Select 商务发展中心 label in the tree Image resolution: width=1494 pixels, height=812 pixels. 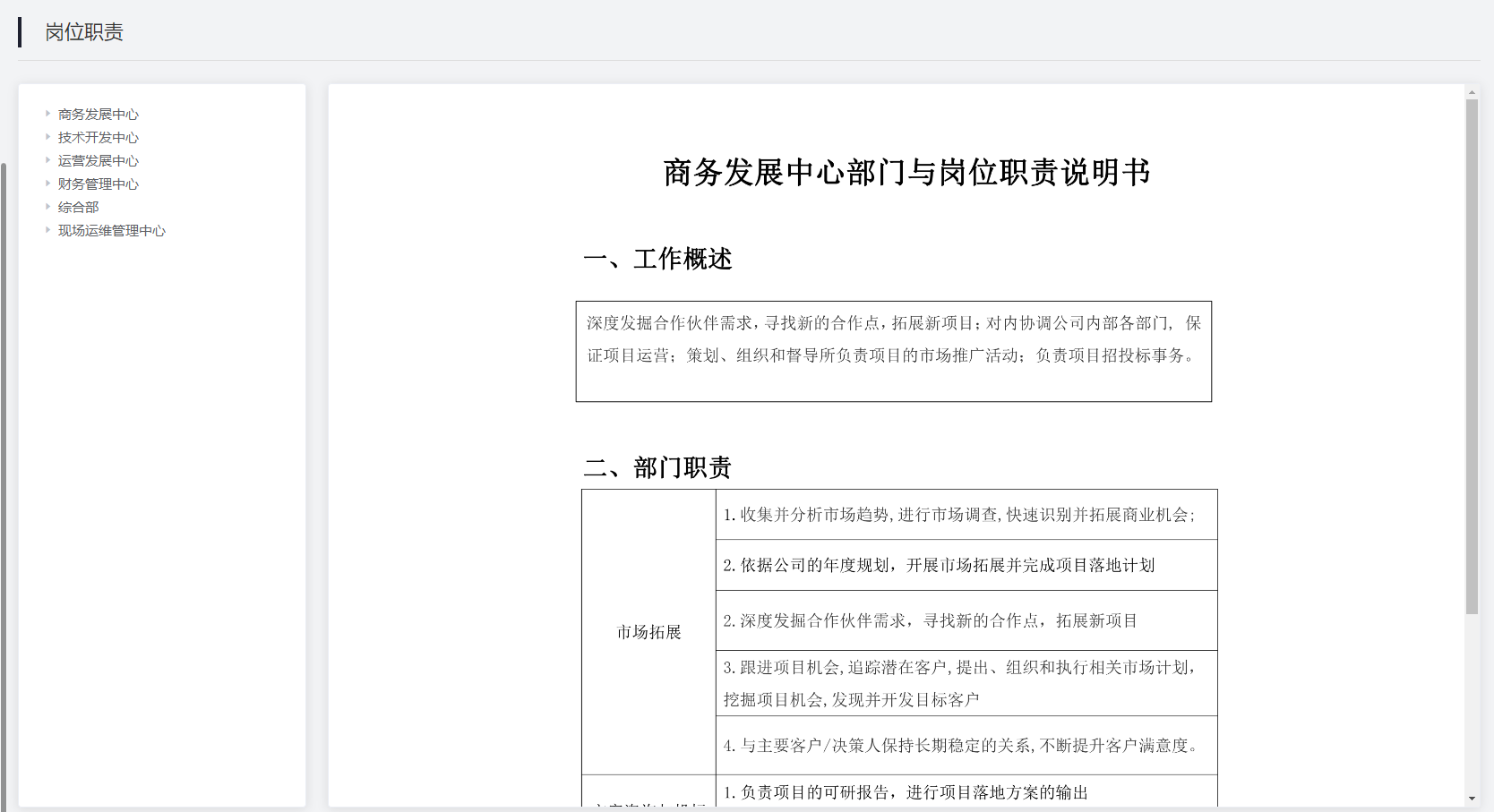coord(99,115)
